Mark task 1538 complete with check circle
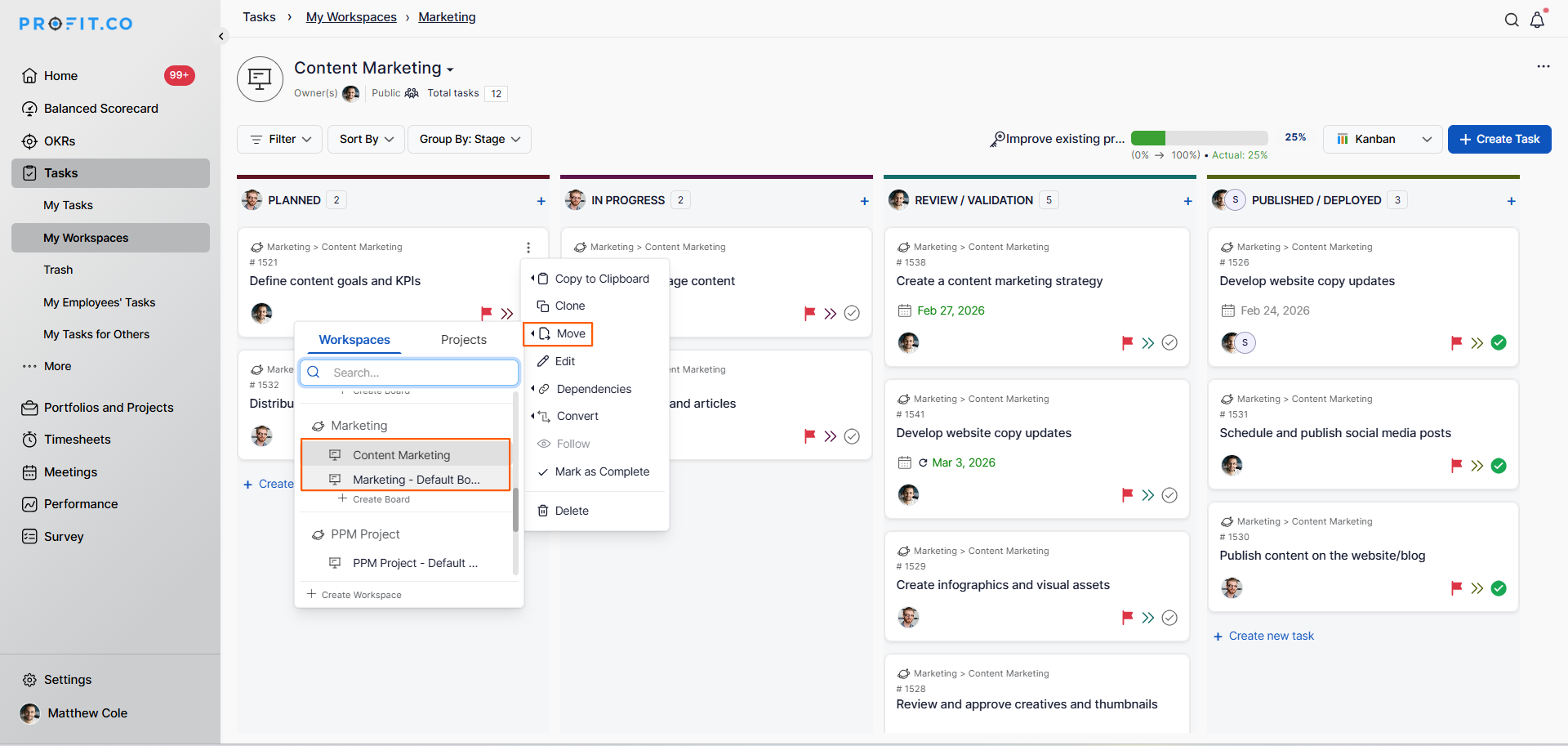 click(1169, 343)
